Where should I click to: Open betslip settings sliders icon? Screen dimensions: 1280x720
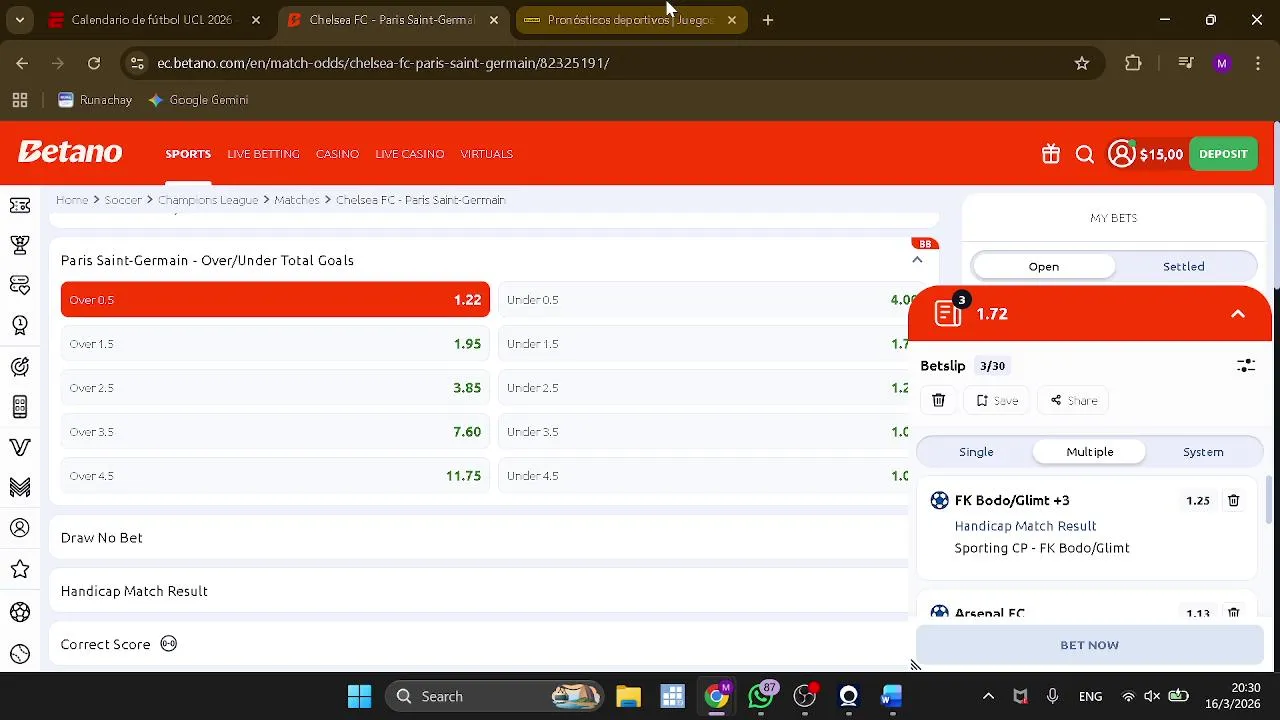1245,366
